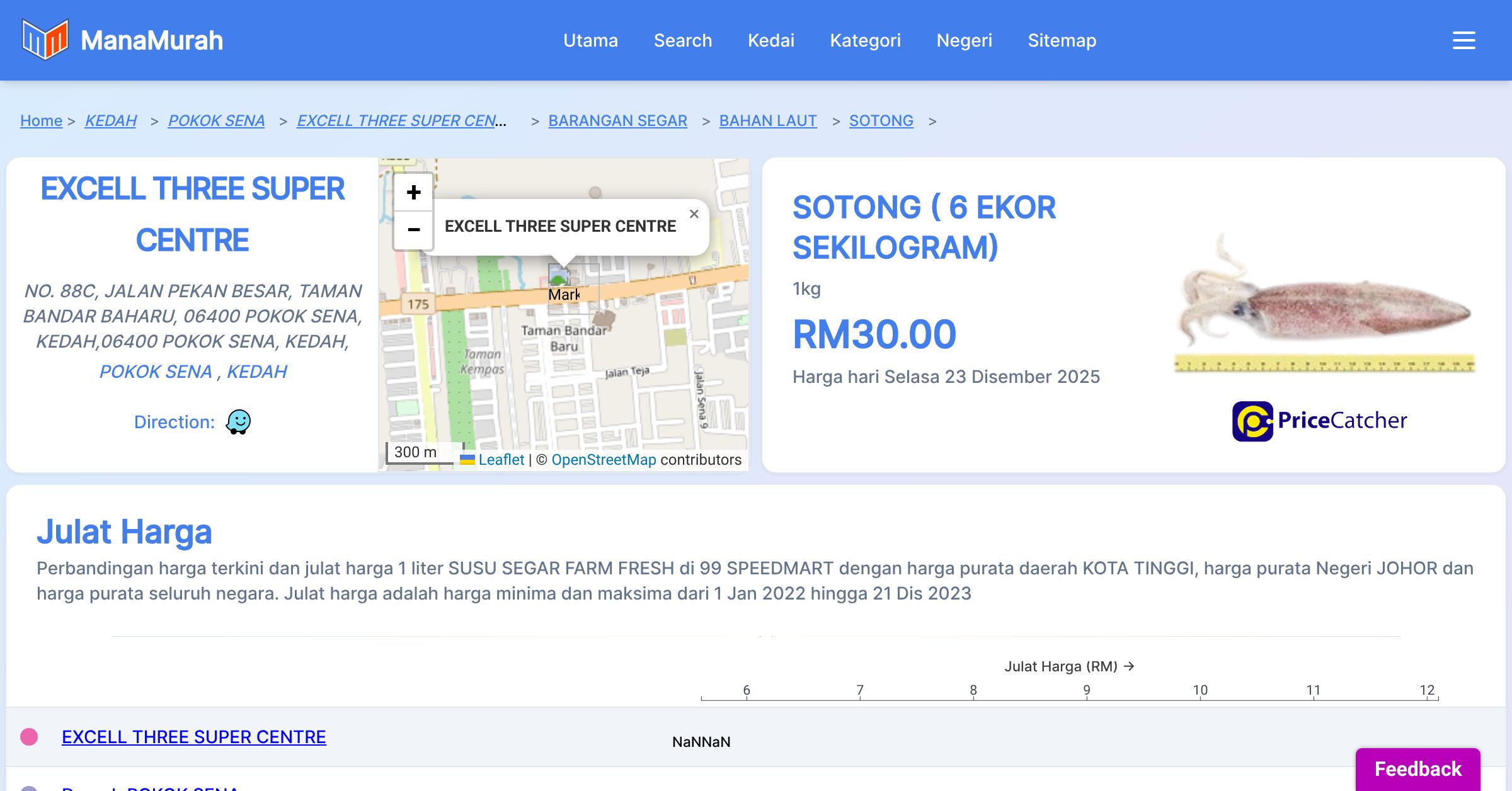Click the KEDAH breadcrumb link
Image resolution: width=1512 pixels, height=791 pixels.
pos(111,120)
